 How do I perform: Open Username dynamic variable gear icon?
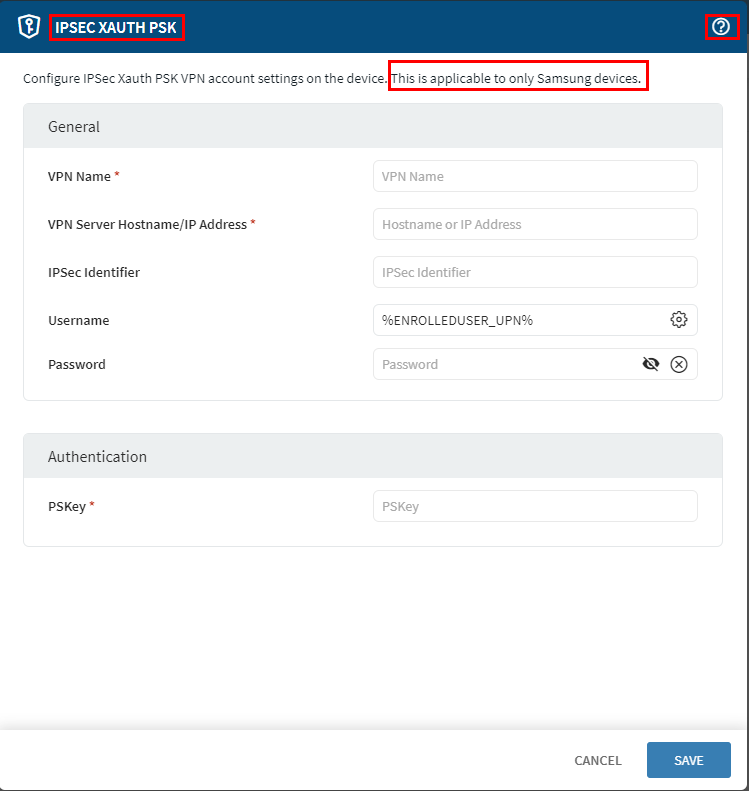[679, 320]
